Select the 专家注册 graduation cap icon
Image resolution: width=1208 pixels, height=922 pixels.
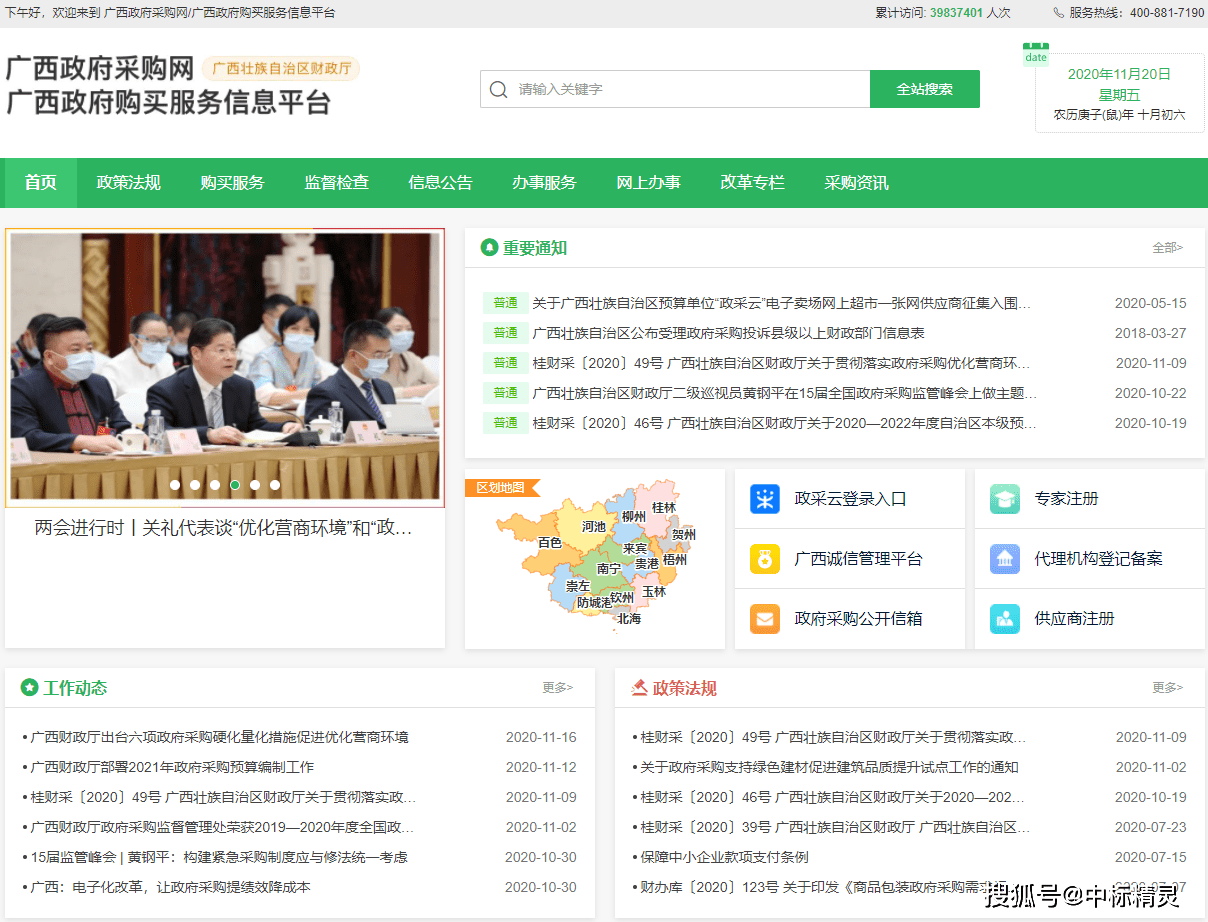[x=1005, y=499]
